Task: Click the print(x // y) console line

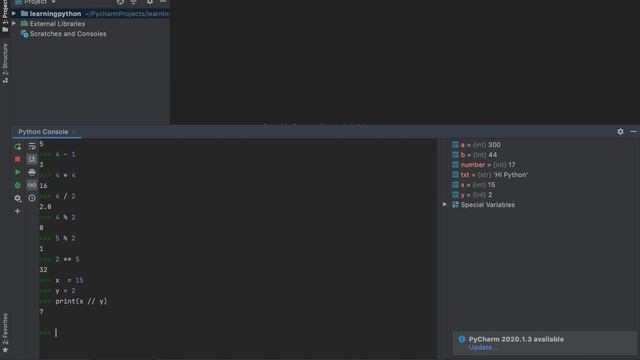Action: click(81, 301)
